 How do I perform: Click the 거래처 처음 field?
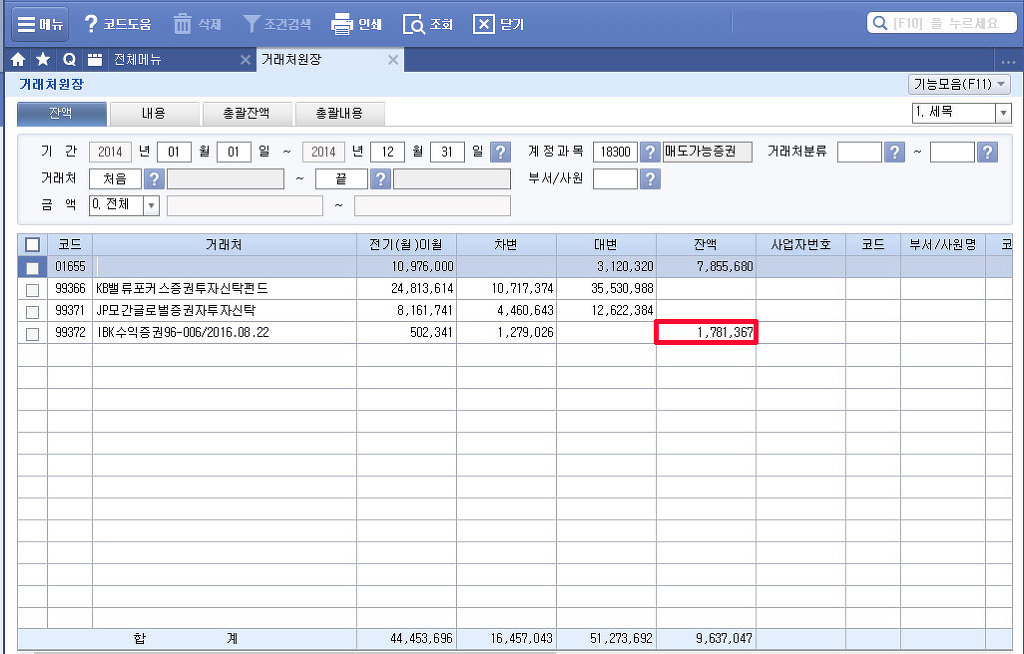pyautogui.click(x=115, y=178)
